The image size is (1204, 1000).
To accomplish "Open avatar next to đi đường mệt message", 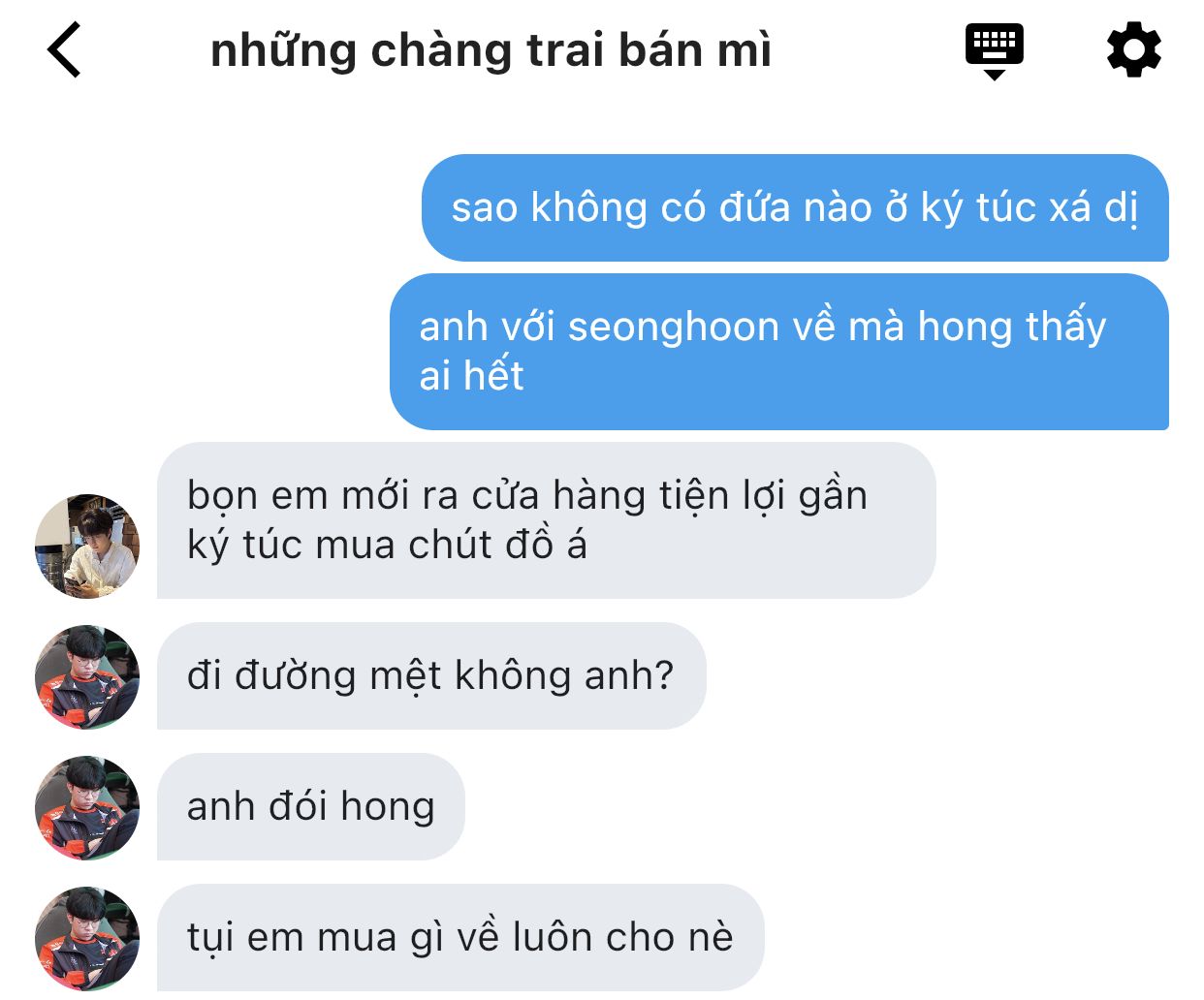I will tap(87, 676).
